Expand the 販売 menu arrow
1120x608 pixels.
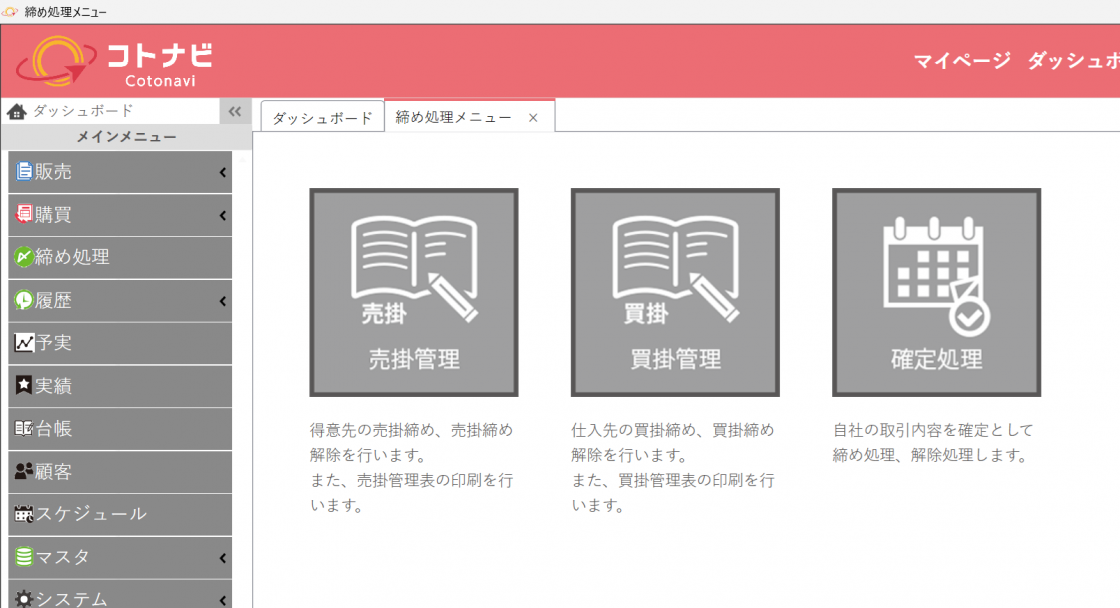pos(222,173)
